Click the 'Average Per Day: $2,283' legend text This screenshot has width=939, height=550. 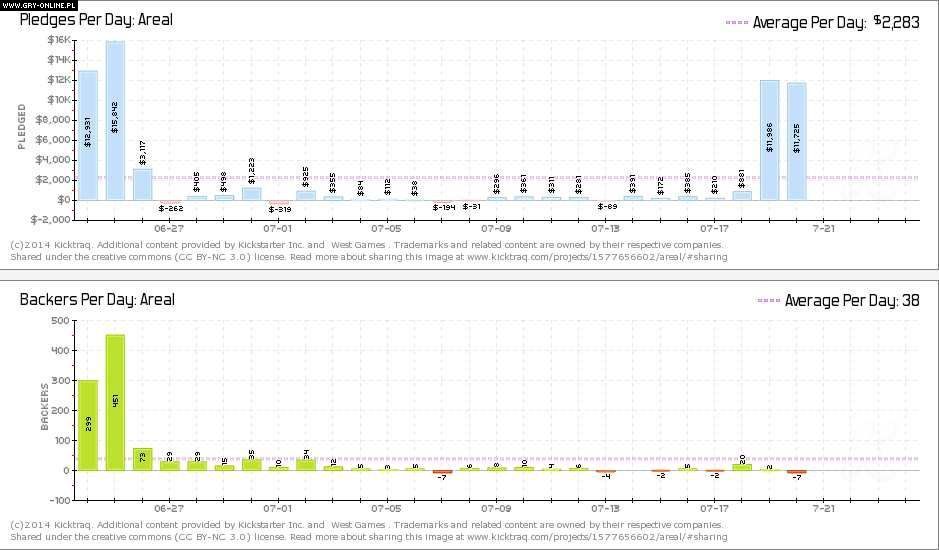pos(836,22)
